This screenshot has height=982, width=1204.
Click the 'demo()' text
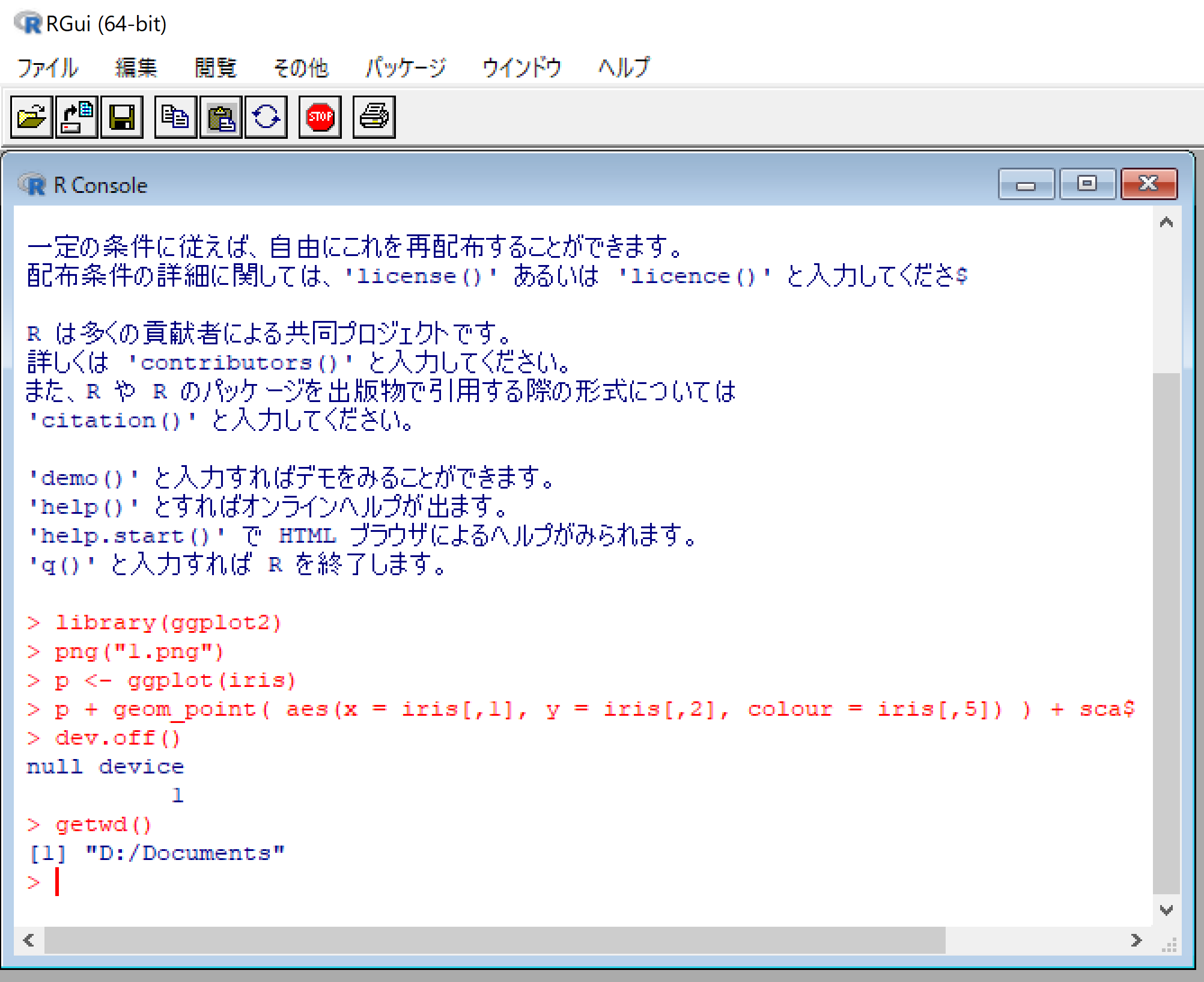pyautogui.click(x=84, y=478)
